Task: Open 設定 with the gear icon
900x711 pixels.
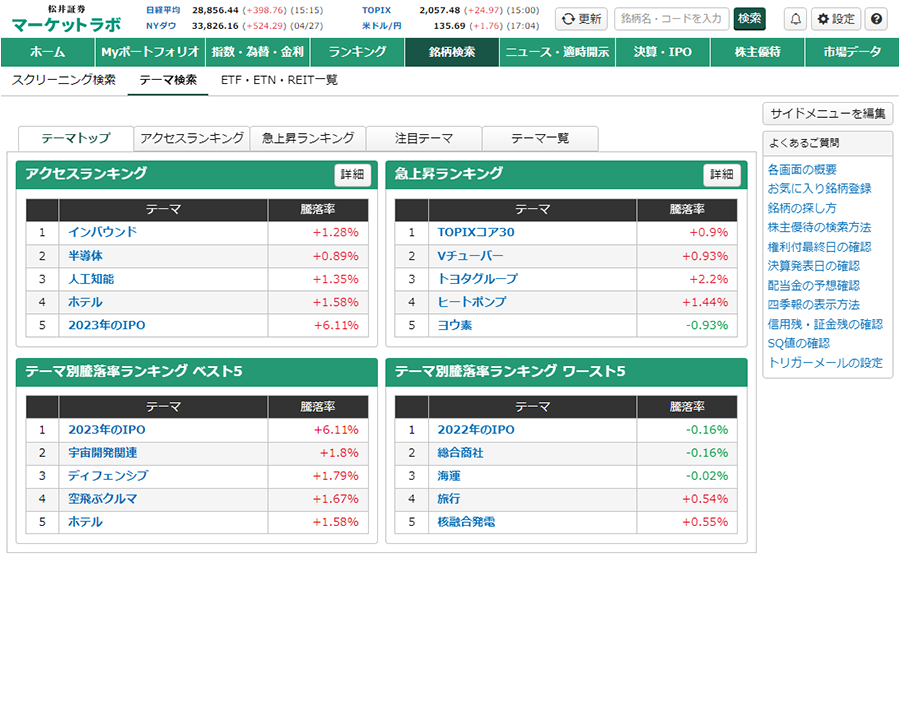Action: coord(835,18)
